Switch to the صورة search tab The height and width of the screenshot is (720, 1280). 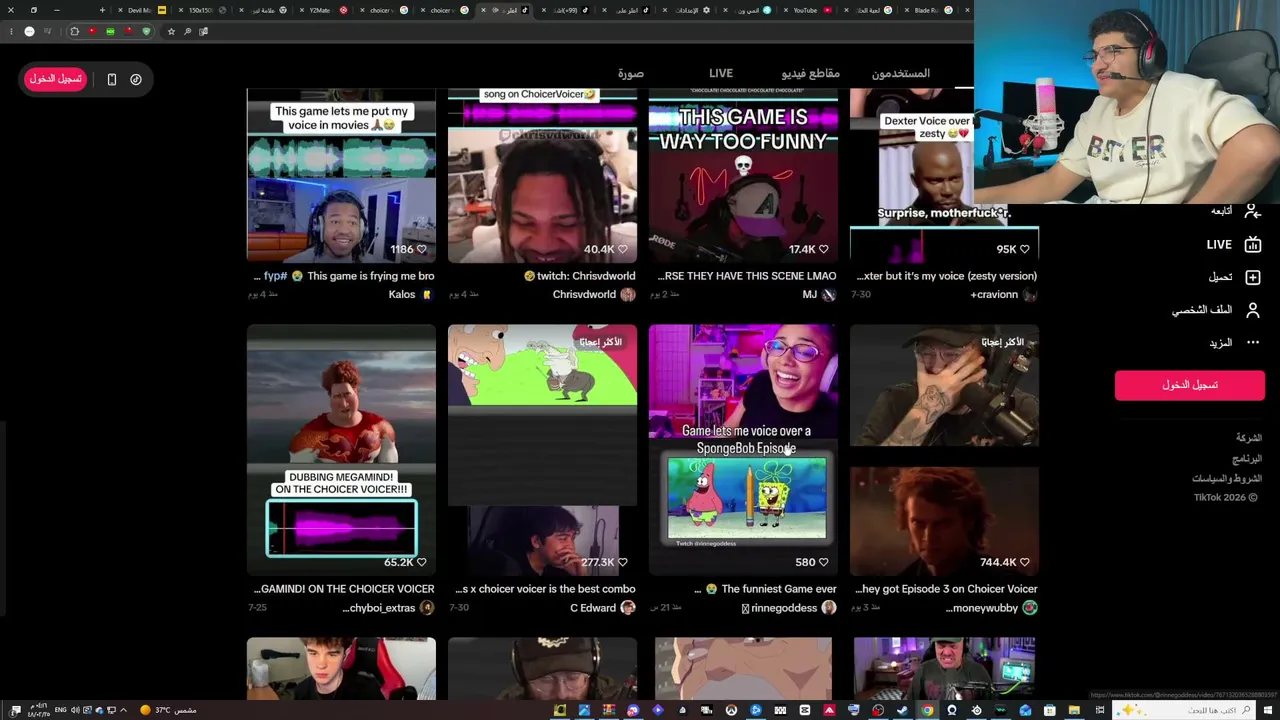(631, 73)
